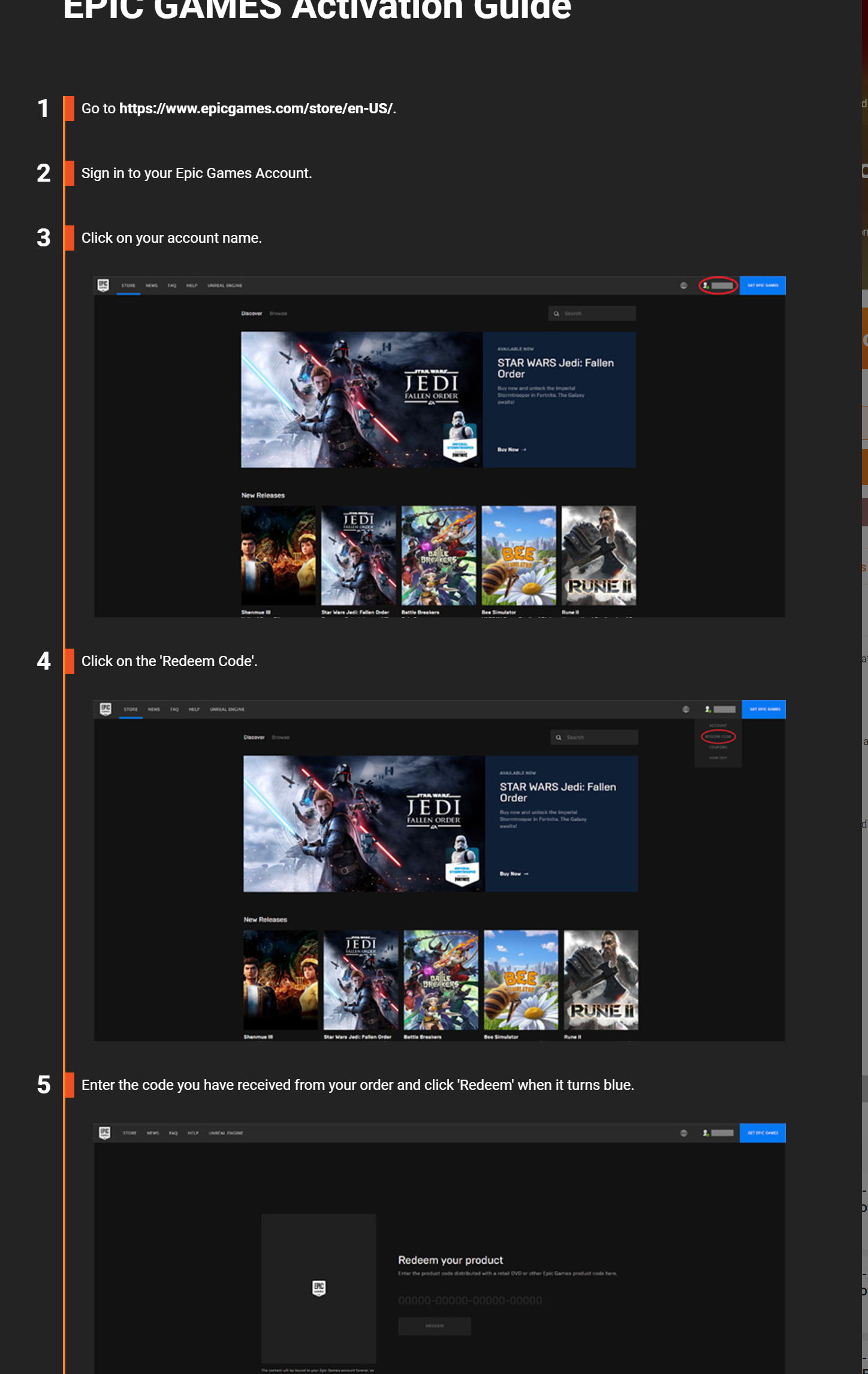The height and width of the screenshot is (1374, 868).
Task: Click Epic Games logo in step 4 screenshot
Action: click(106, 709)
